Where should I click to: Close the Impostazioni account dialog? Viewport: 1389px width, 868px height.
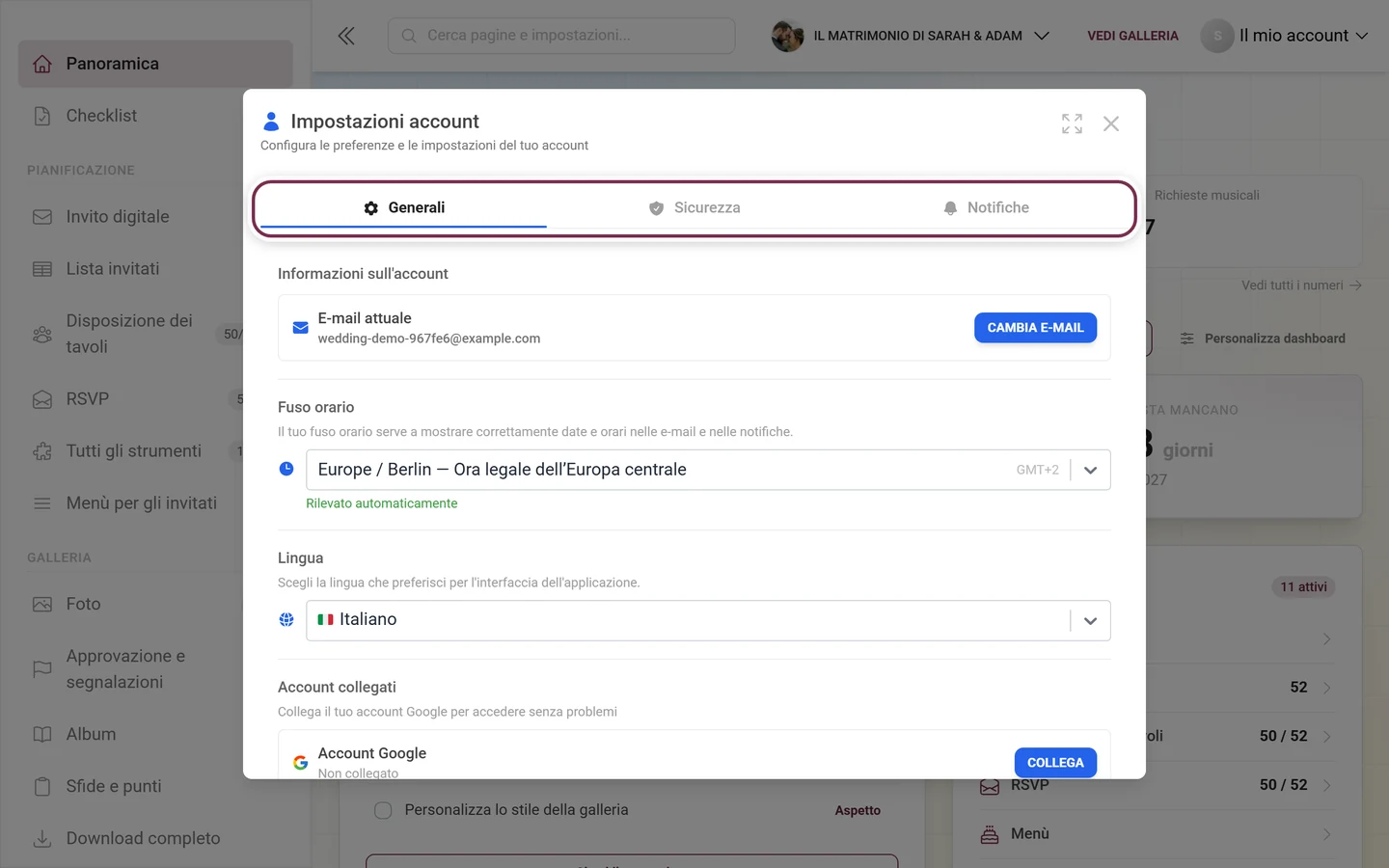pos(1111,123)
